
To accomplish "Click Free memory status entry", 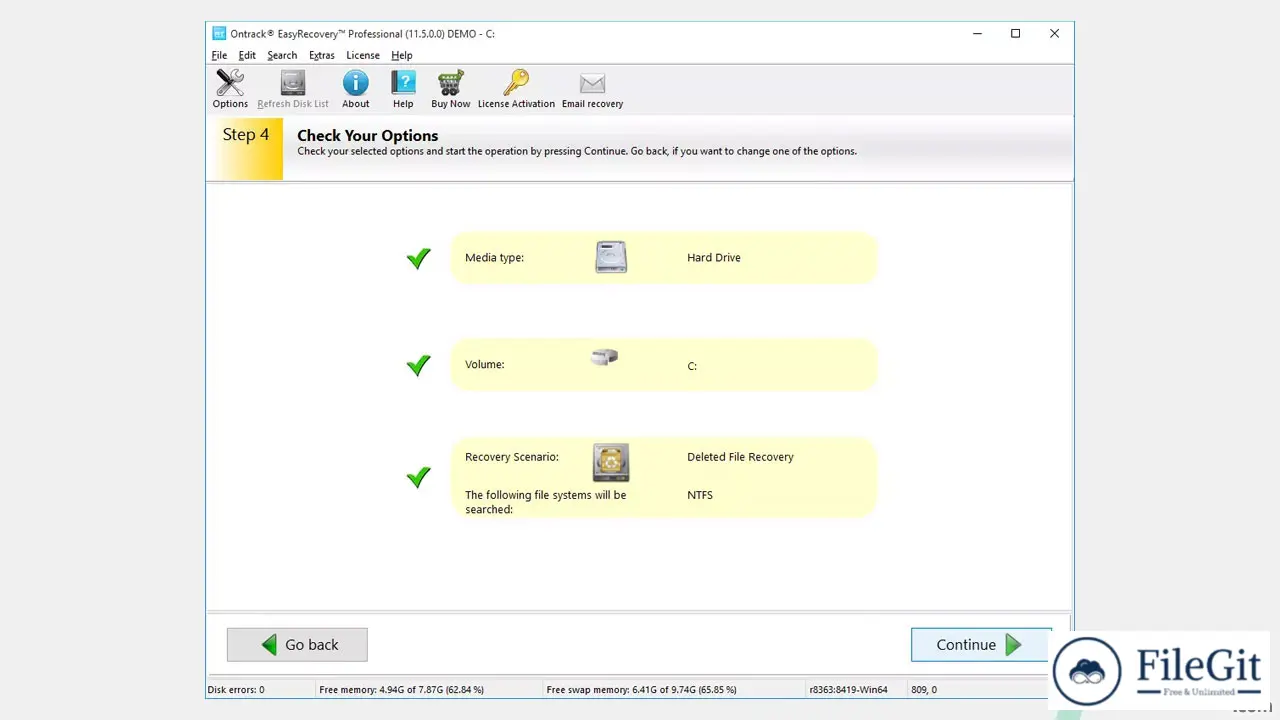I will point(401,690).
